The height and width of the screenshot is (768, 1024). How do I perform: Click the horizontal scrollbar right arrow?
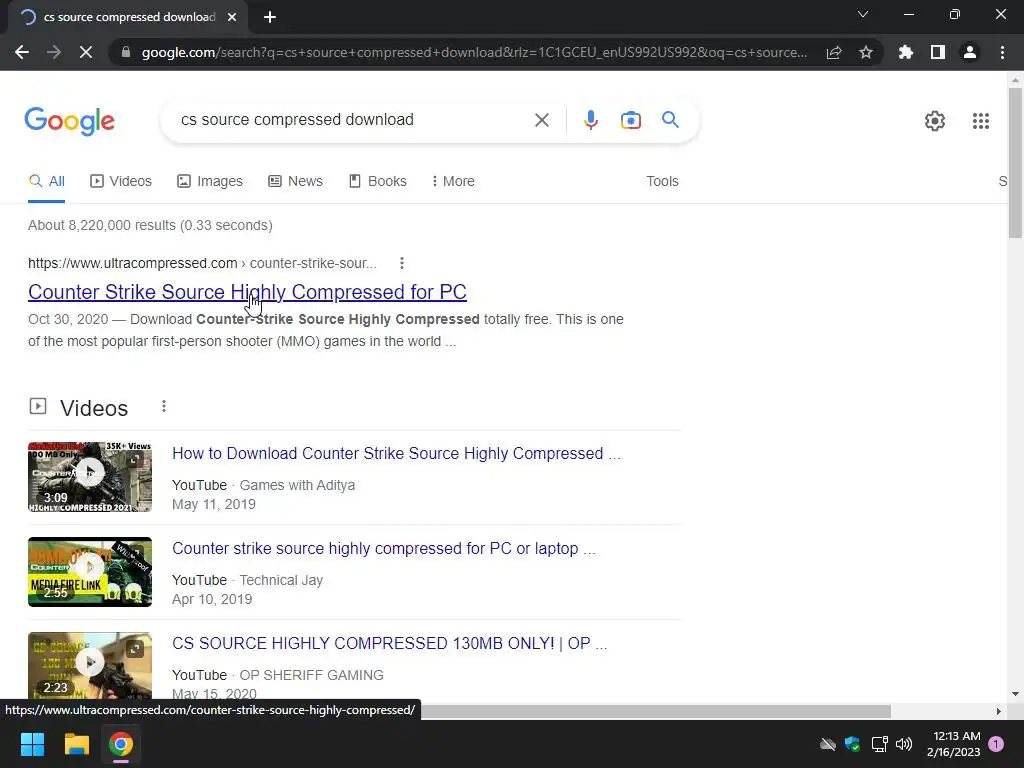pos(998,711)
